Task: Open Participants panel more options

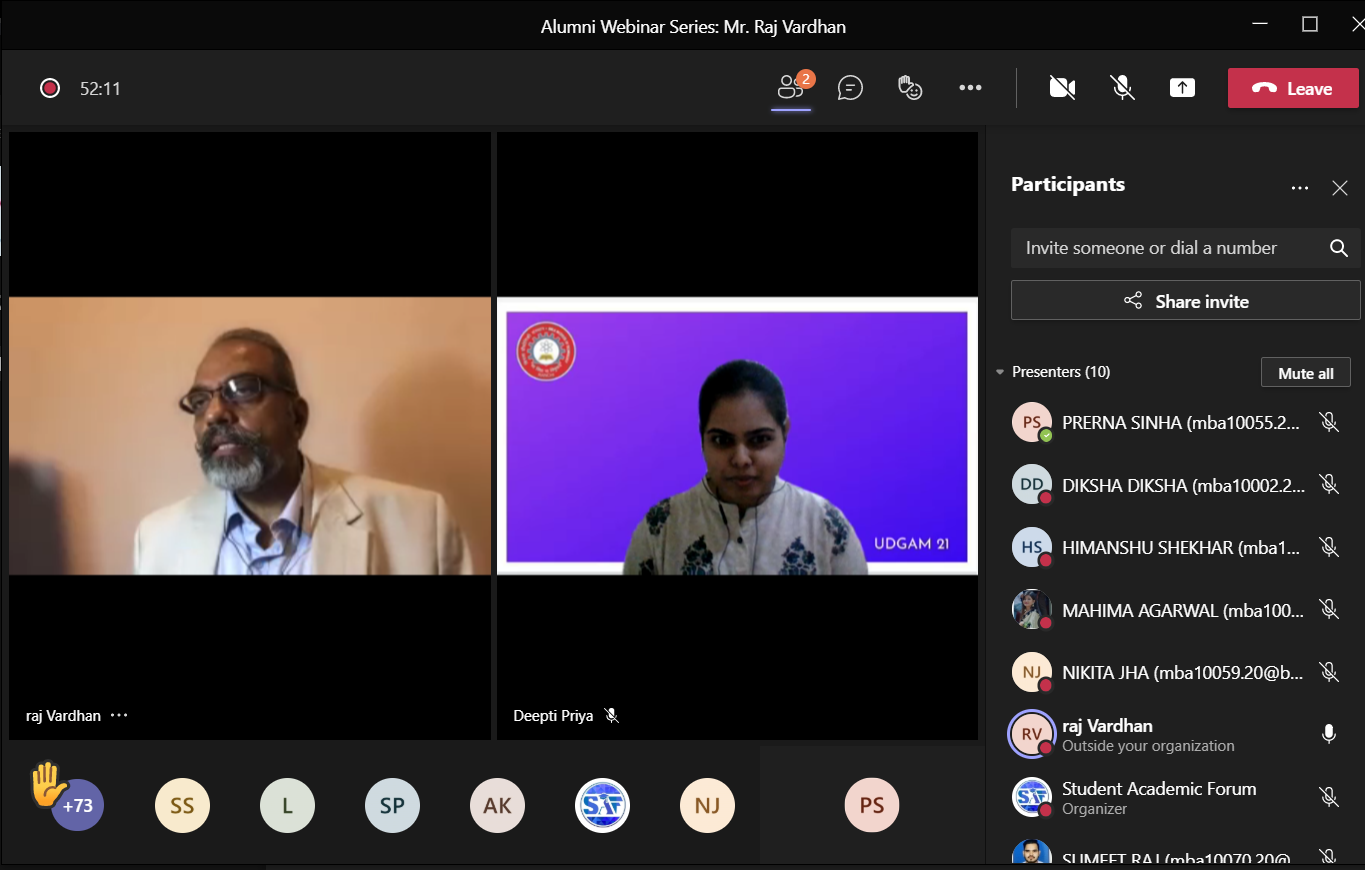Action: click(x=1299, y=188)
